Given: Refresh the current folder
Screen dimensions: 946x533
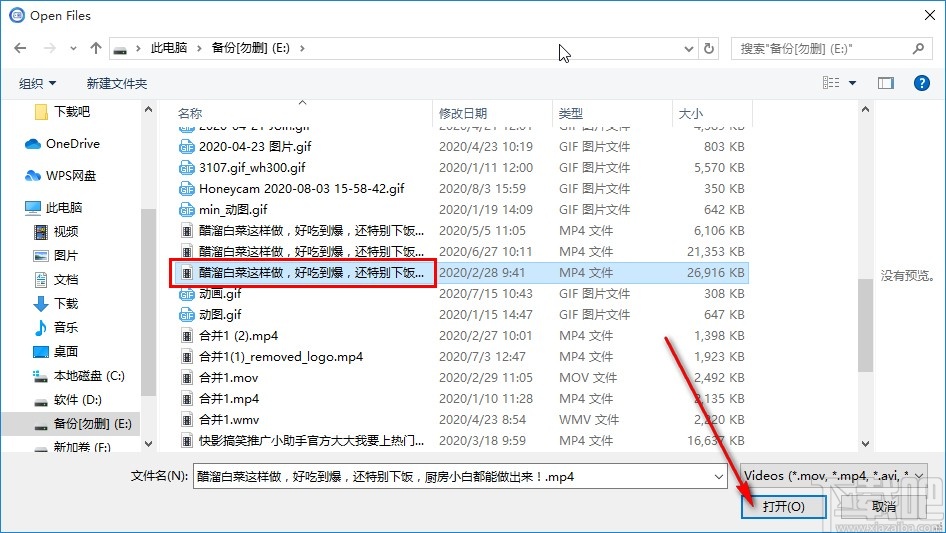Looking at the screenshot, I should 710,48.
